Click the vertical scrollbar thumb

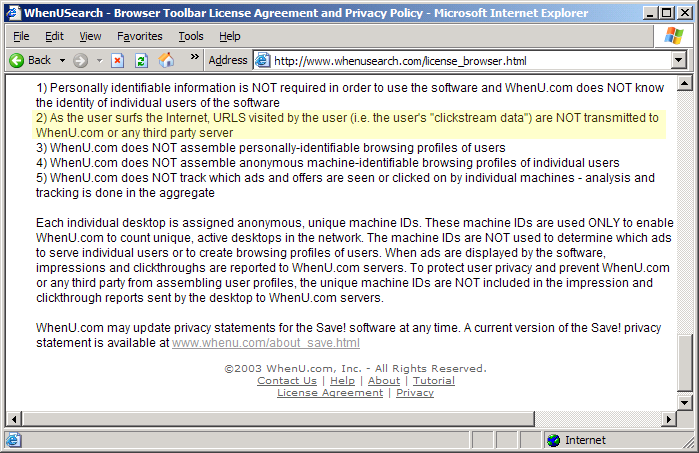(x=684, y=362)
